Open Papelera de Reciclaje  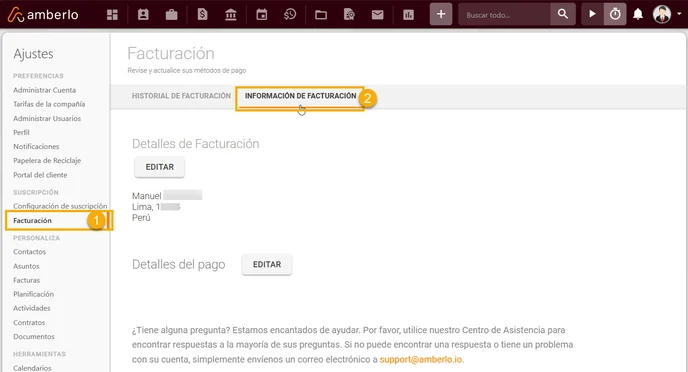[x=47, y=161]
